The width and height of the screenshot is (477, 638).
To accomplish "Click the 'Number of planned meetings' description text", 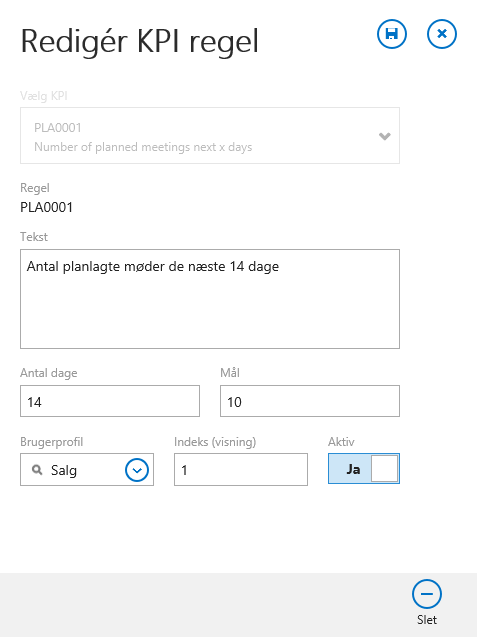I will [143, 147].
